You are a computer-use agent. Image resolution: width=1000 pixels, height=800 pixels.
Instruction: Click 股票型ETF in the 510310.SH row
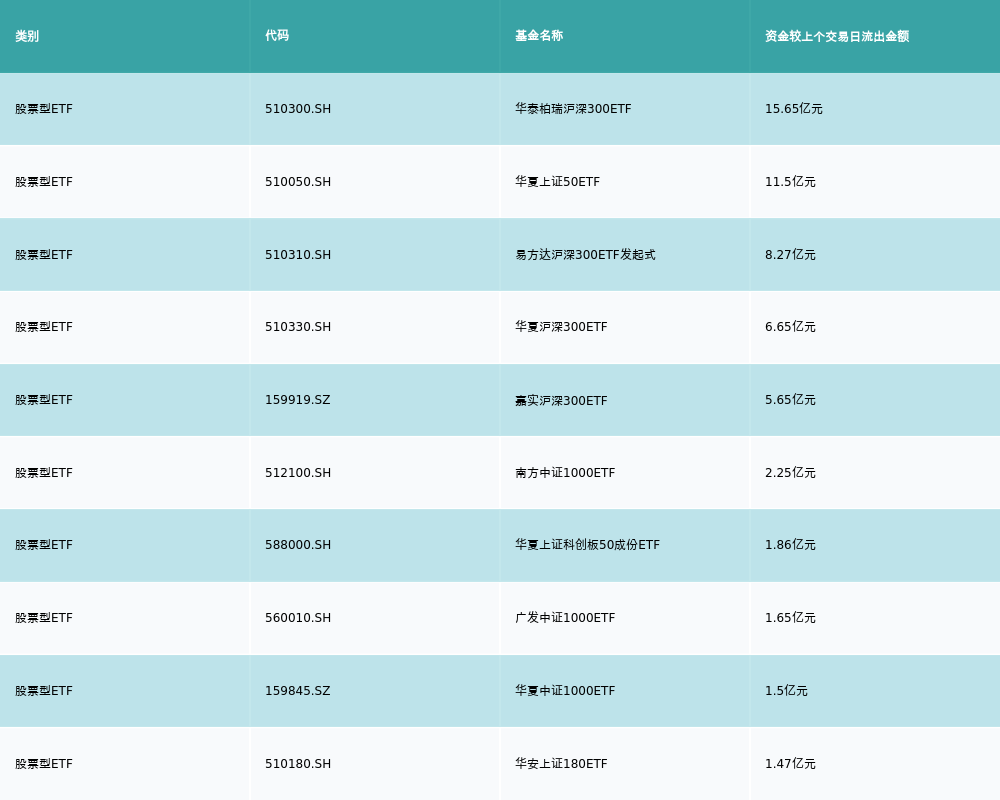click(x=44, y=255)
